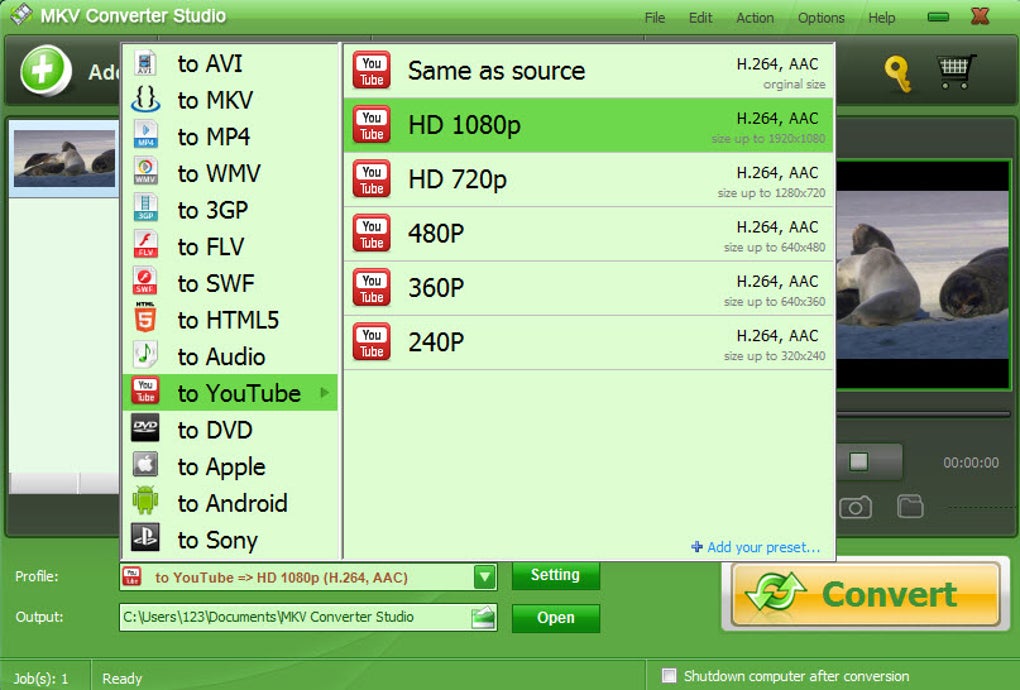Viewport: 1020px width, 690px height.
Task: Click the YouTube icon beside Same as source
Action: 372,70
